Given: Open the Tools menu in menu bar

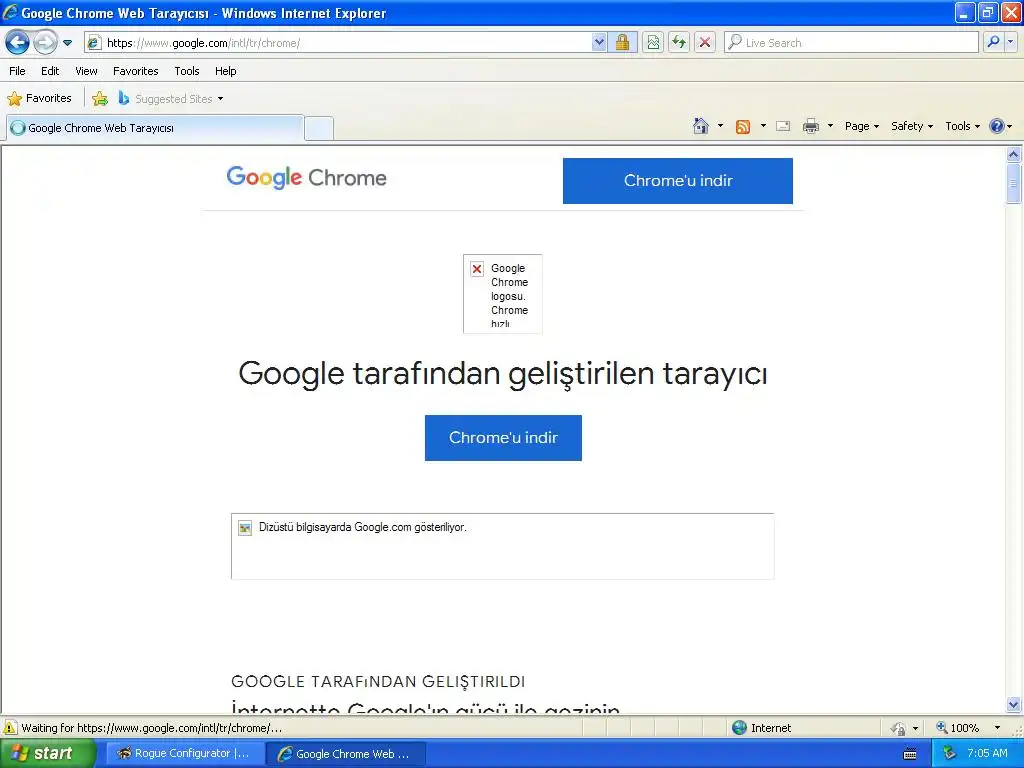Looking at the screenshot, I should [187, 71].
